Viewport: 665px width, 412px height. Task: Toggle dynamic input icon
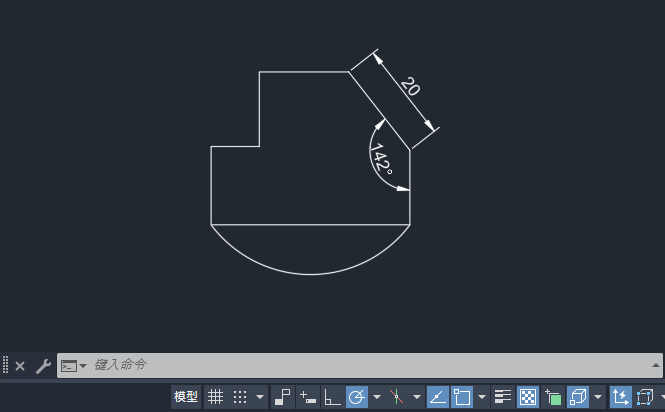coord(308,397)
